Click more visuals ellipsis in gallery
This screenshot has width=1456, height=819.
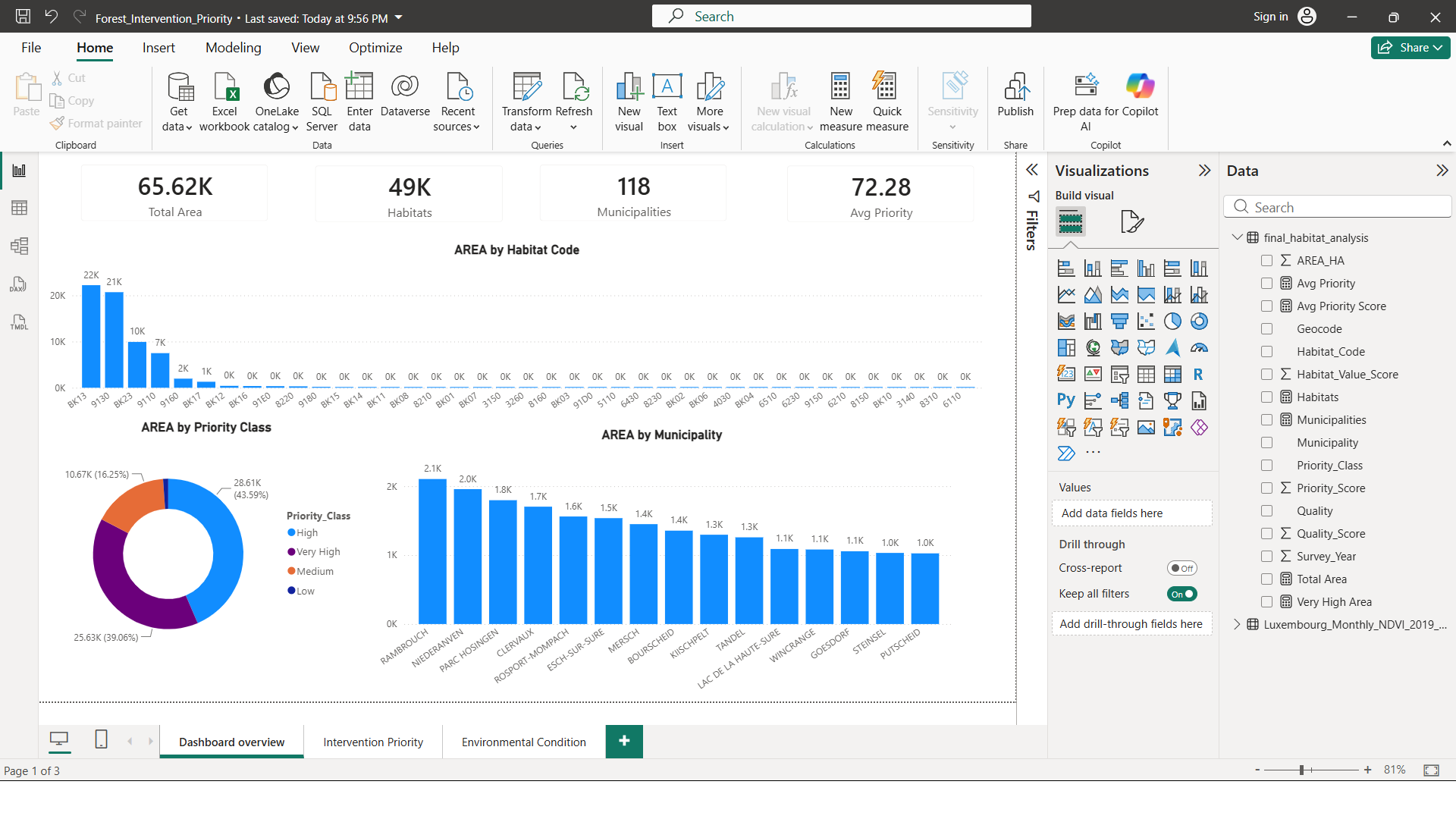pos(1093,453)
